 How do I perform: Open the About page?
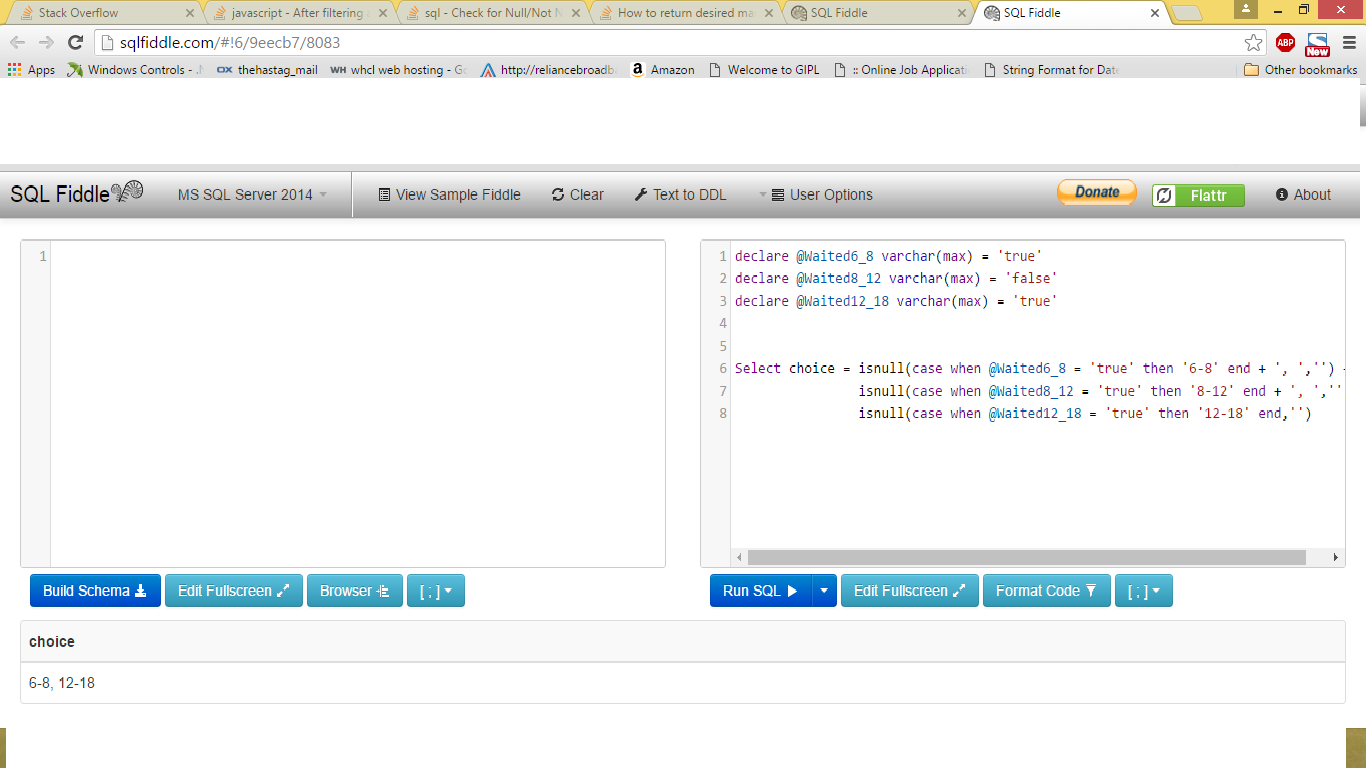1303,195
